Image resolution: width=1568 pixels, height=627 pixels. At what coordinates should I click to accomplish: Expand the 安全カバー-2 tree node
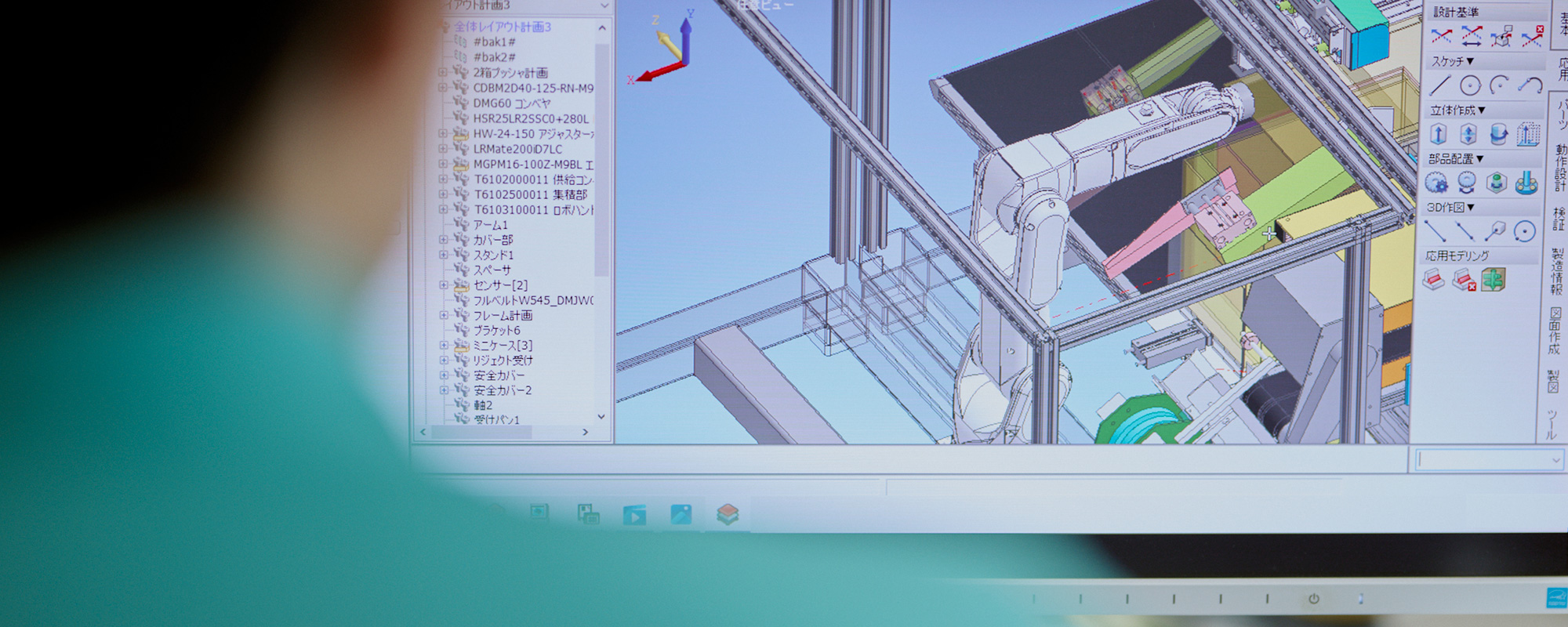(x=444, y=390)
